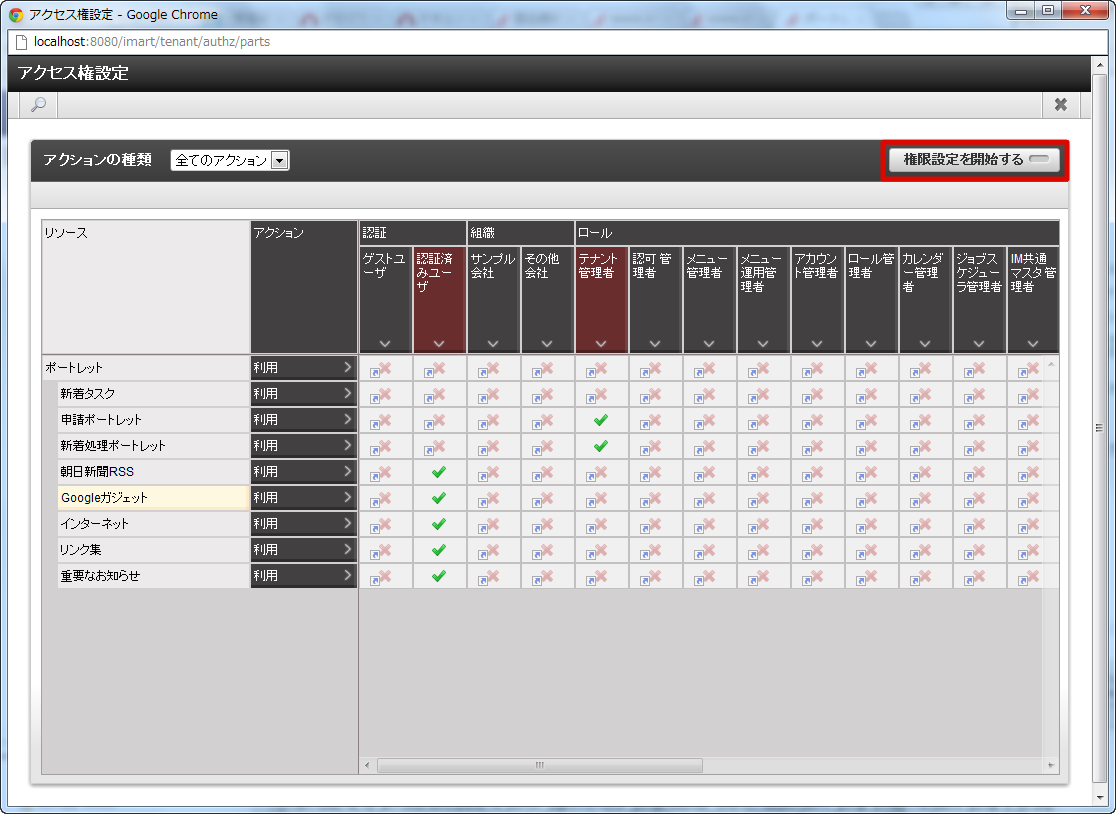
Task: Click deny icon for 重要なお知らせ ロール管理者
Action: [x=866, y=577]
